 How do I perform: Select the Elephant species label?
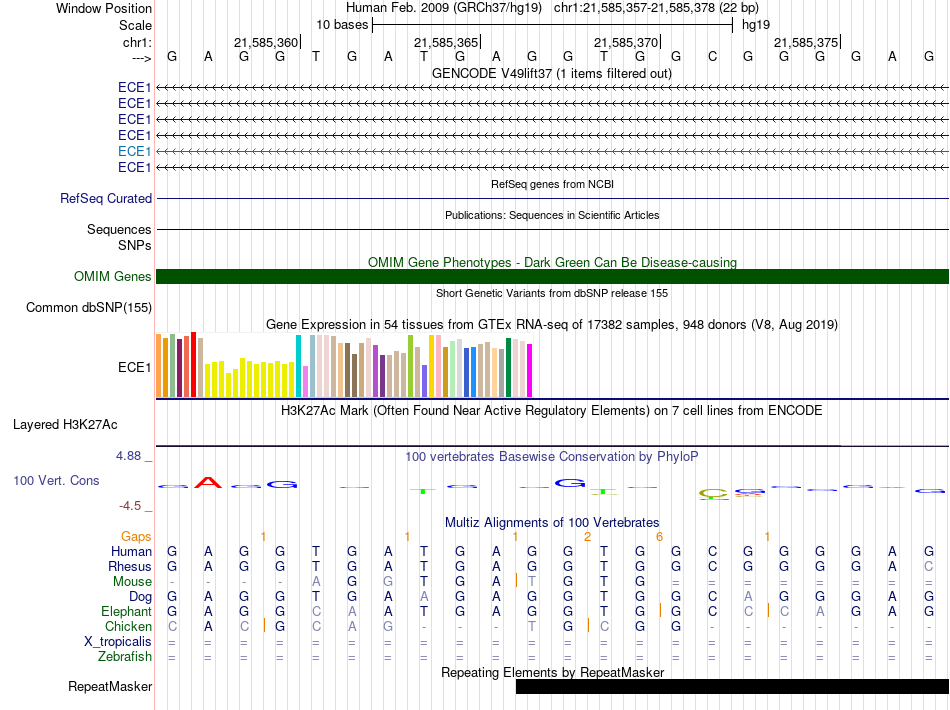click(x=126, y=611)
